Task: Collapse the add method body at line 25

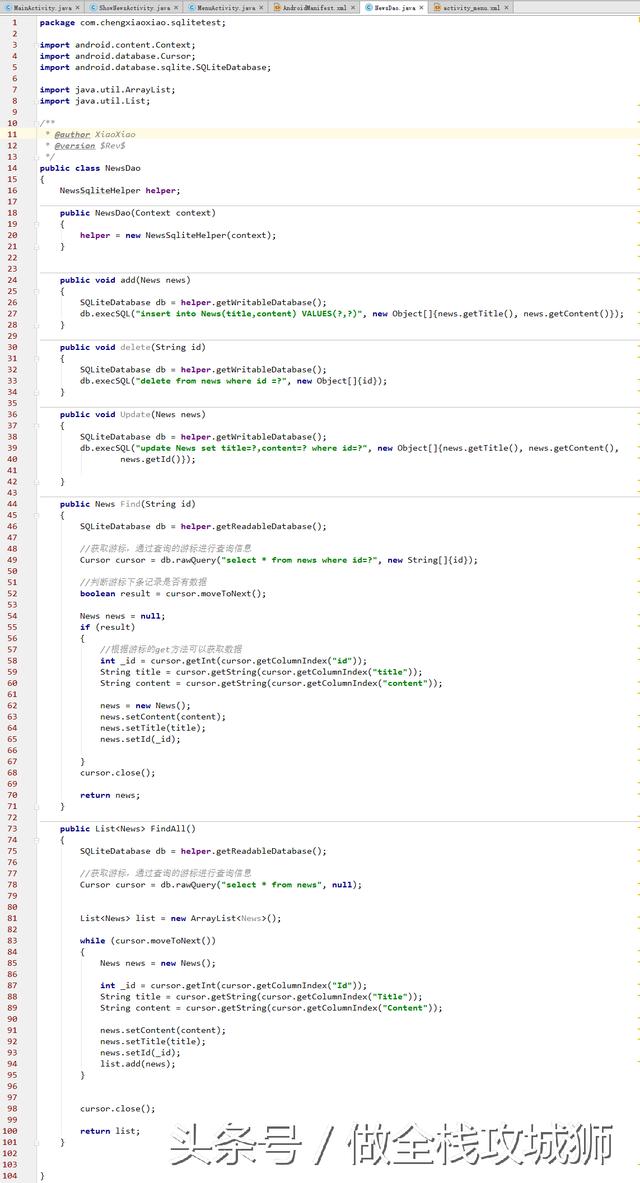Action: click(36, 291)
